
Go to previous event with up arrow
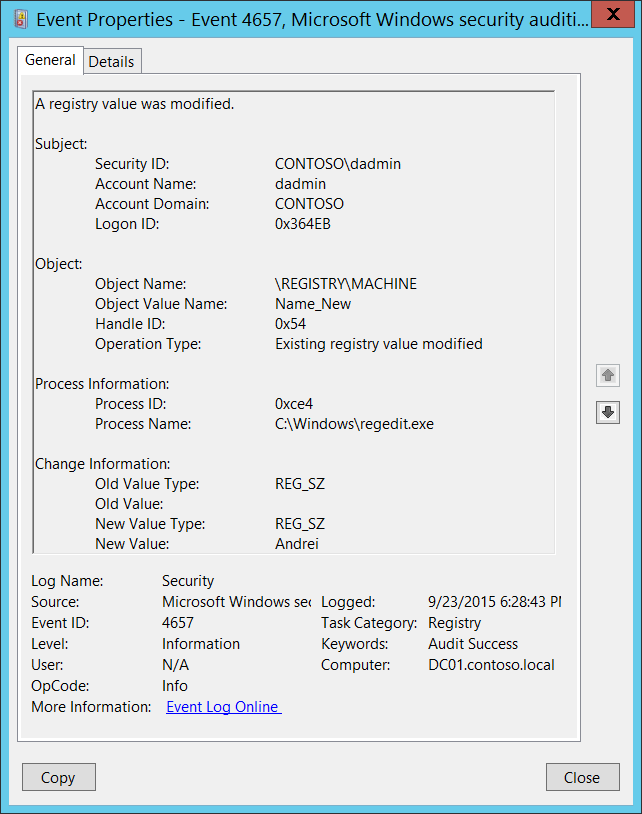[607, 376]
